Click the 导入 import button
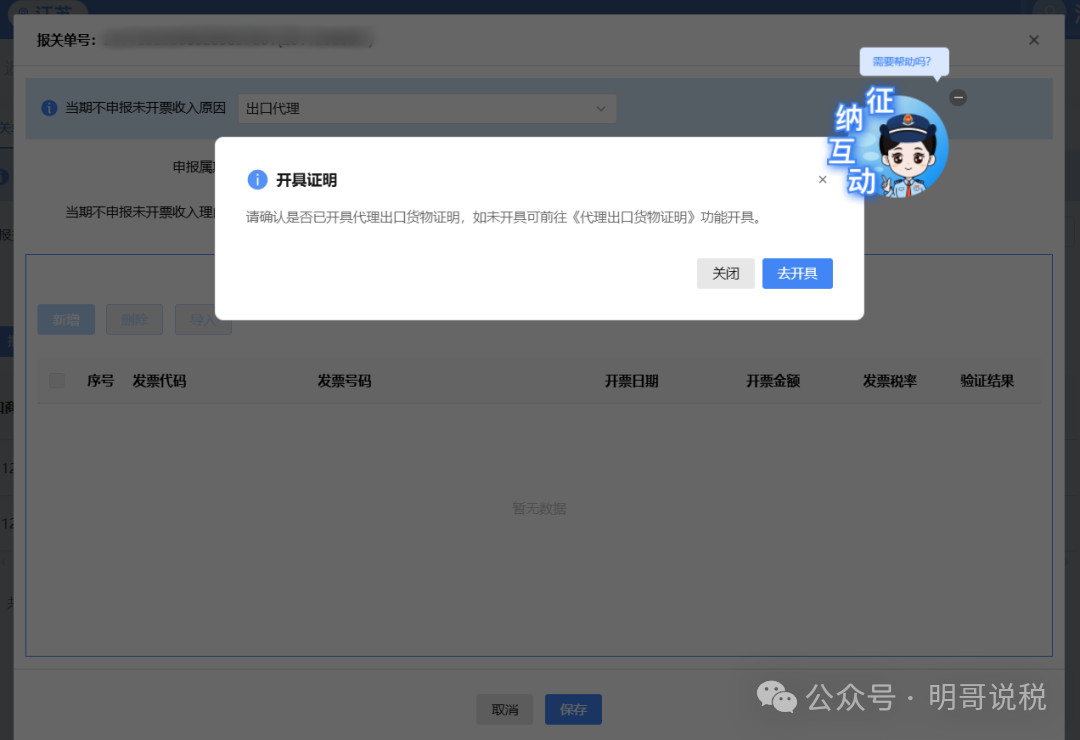Image resolution: width=1080 pixels, height=740 pixels. [203, 319]
